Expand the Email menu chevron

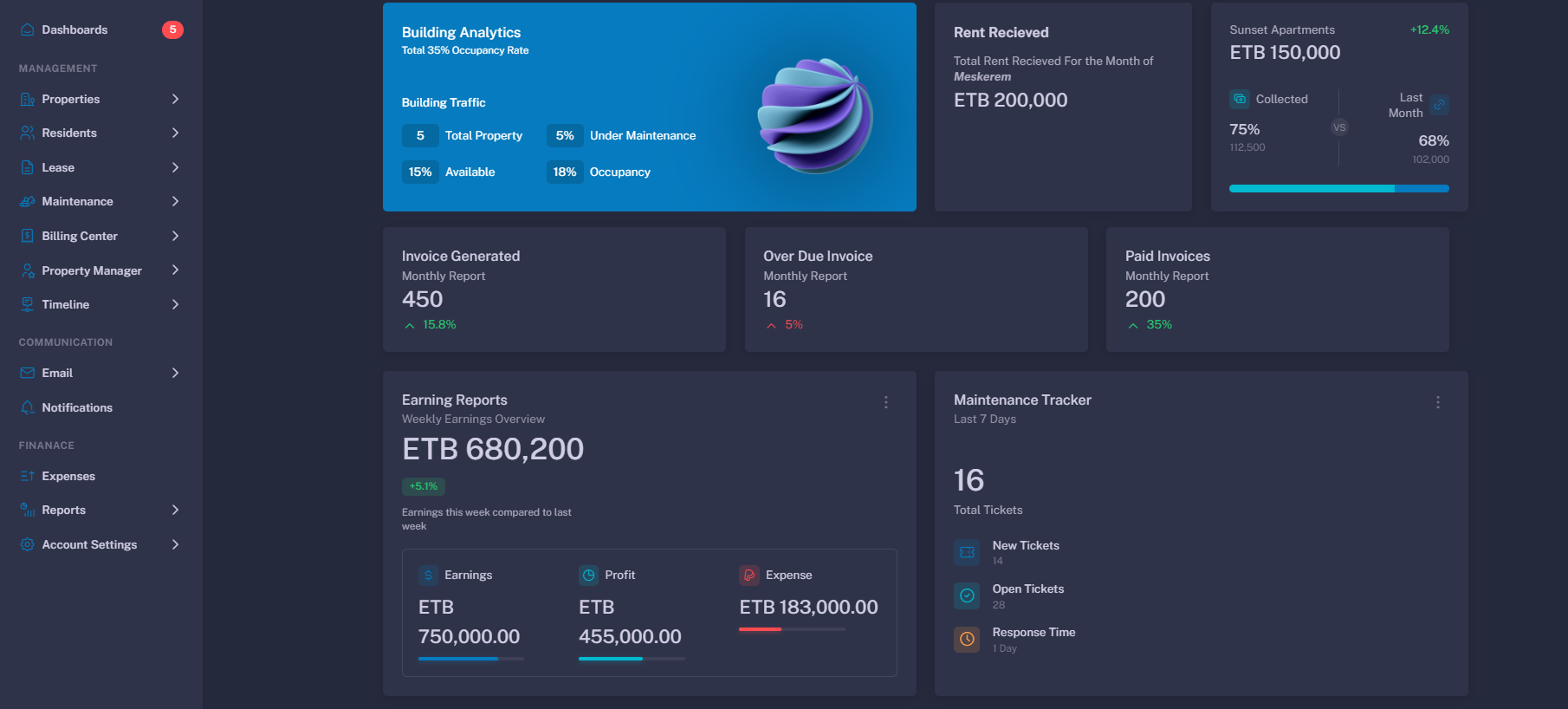[x=175, y=373]
